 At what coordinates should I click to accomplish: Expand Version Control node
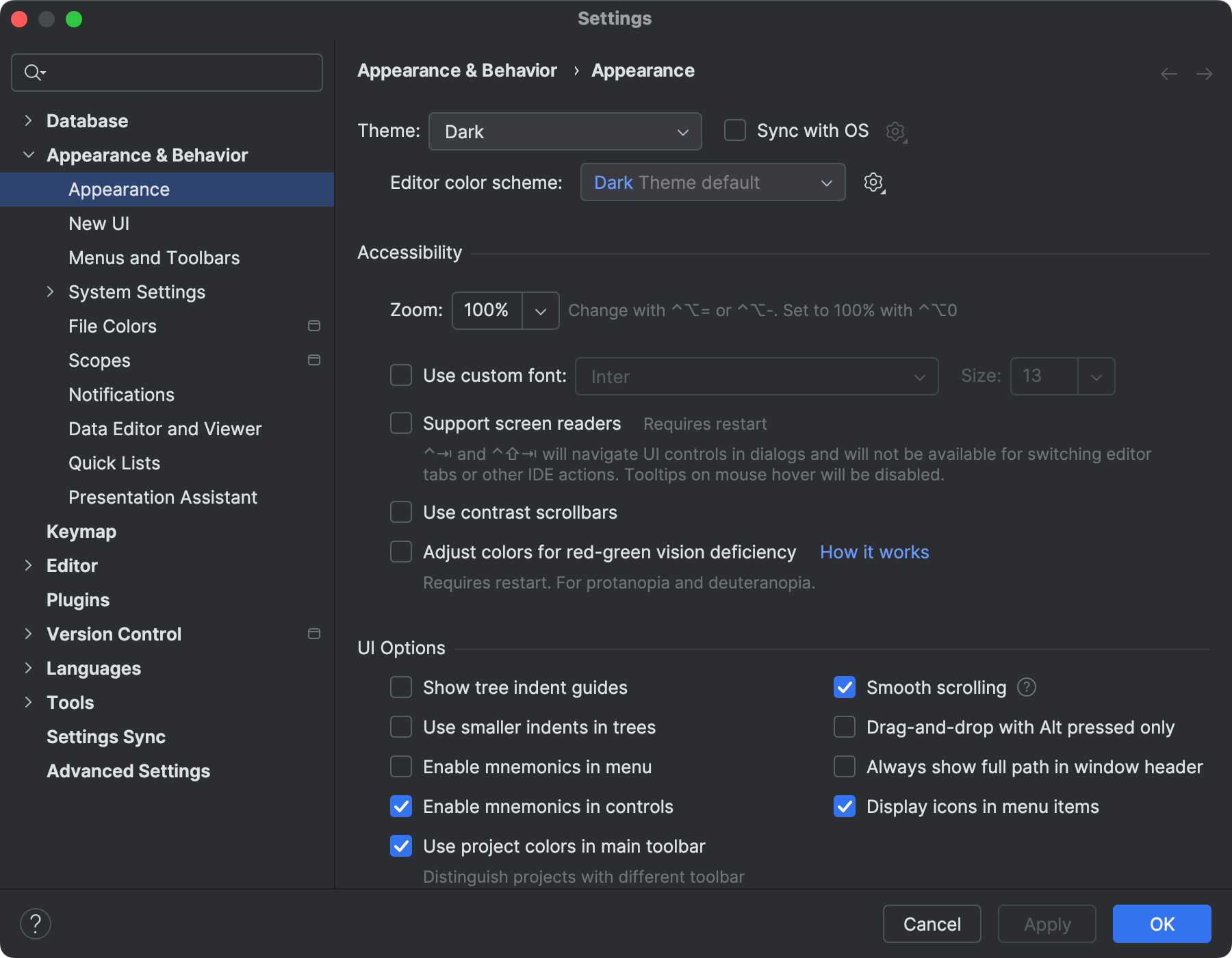[x=28, y=634]
